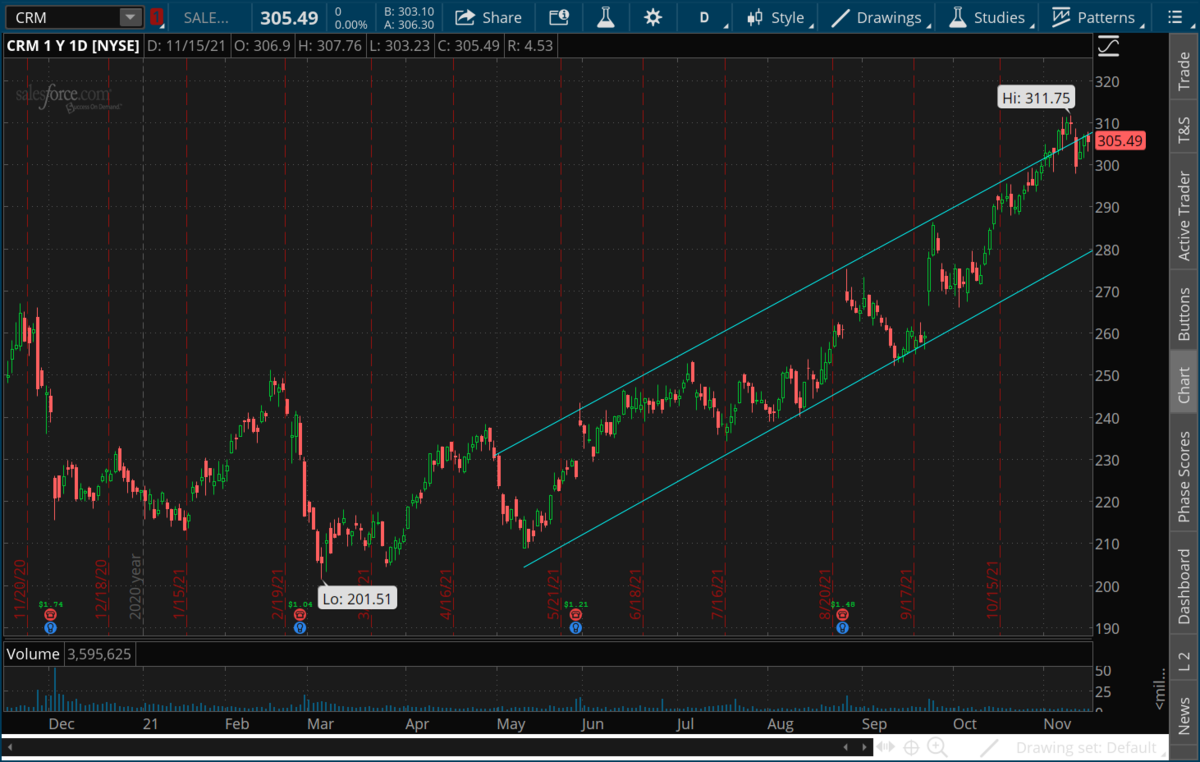
Task: Click the CRM 1 Y 1D [NYSE] chart title
Action: click(x=72, y=46)
